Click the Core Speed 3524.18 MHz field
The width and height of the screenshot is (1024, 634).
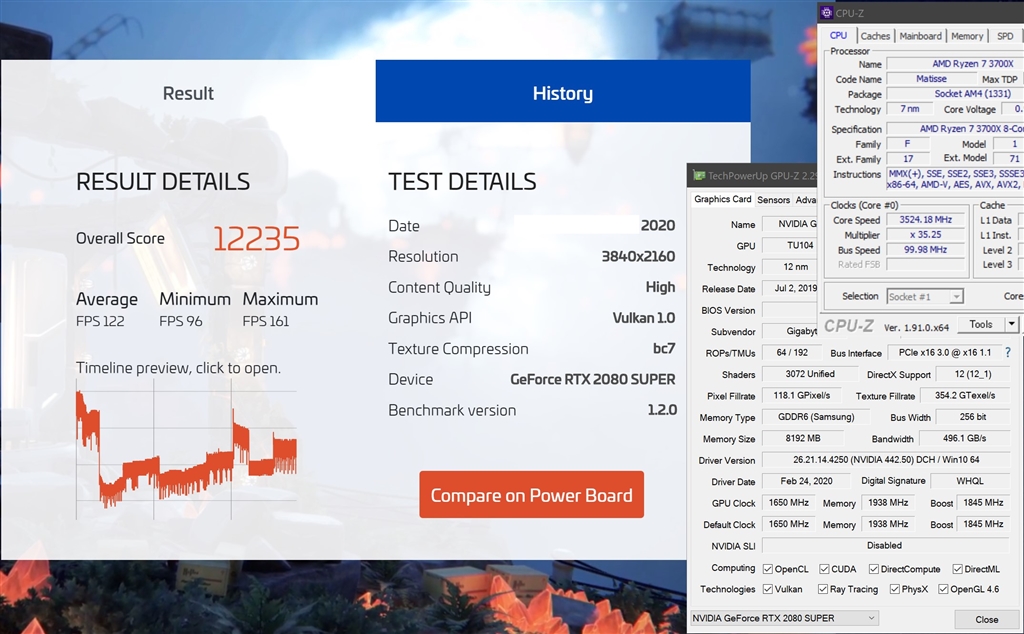pos(925,220)
